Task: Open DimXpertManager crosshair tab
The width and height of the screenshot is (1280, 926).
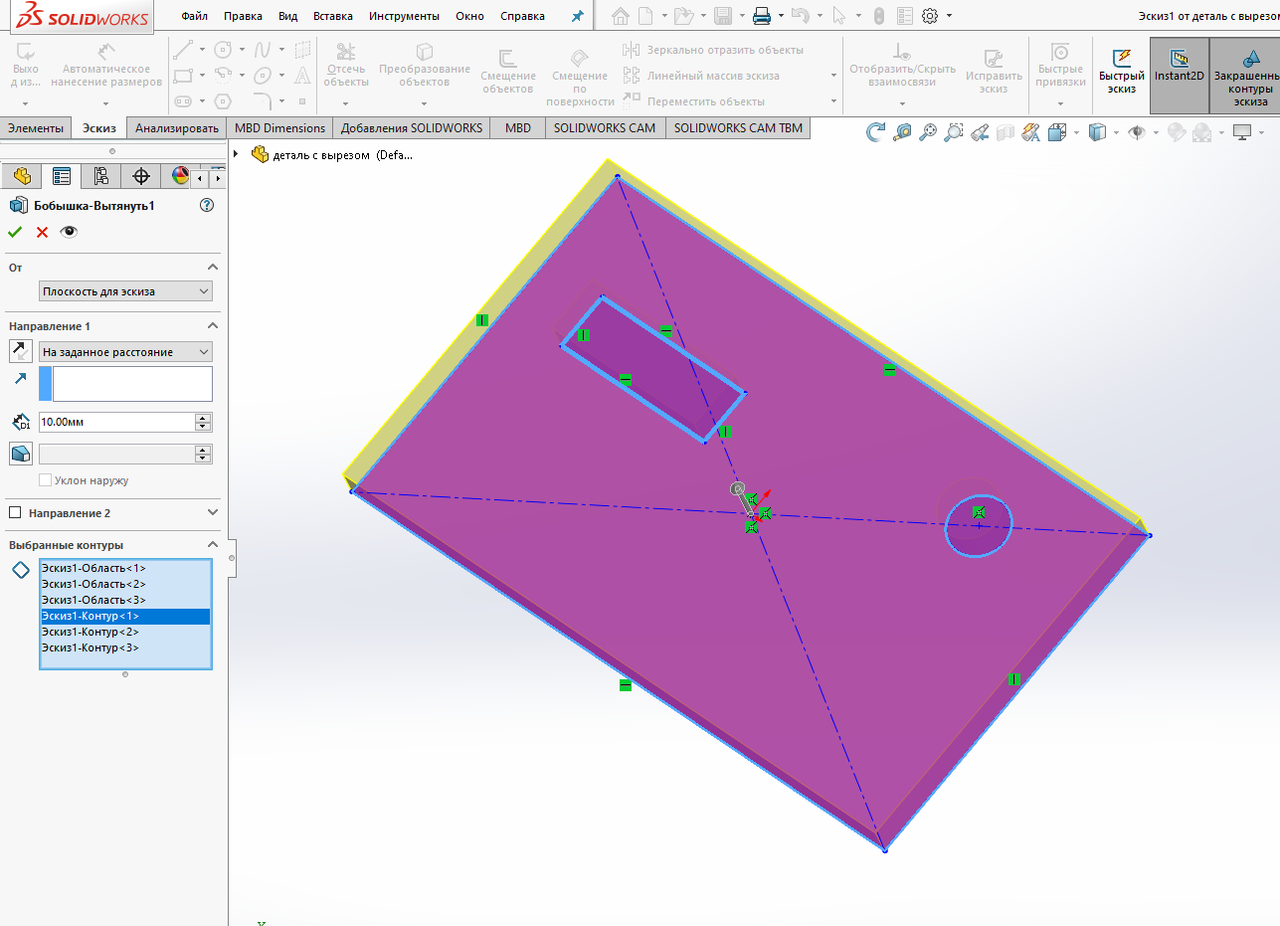Action: [141, 177]
